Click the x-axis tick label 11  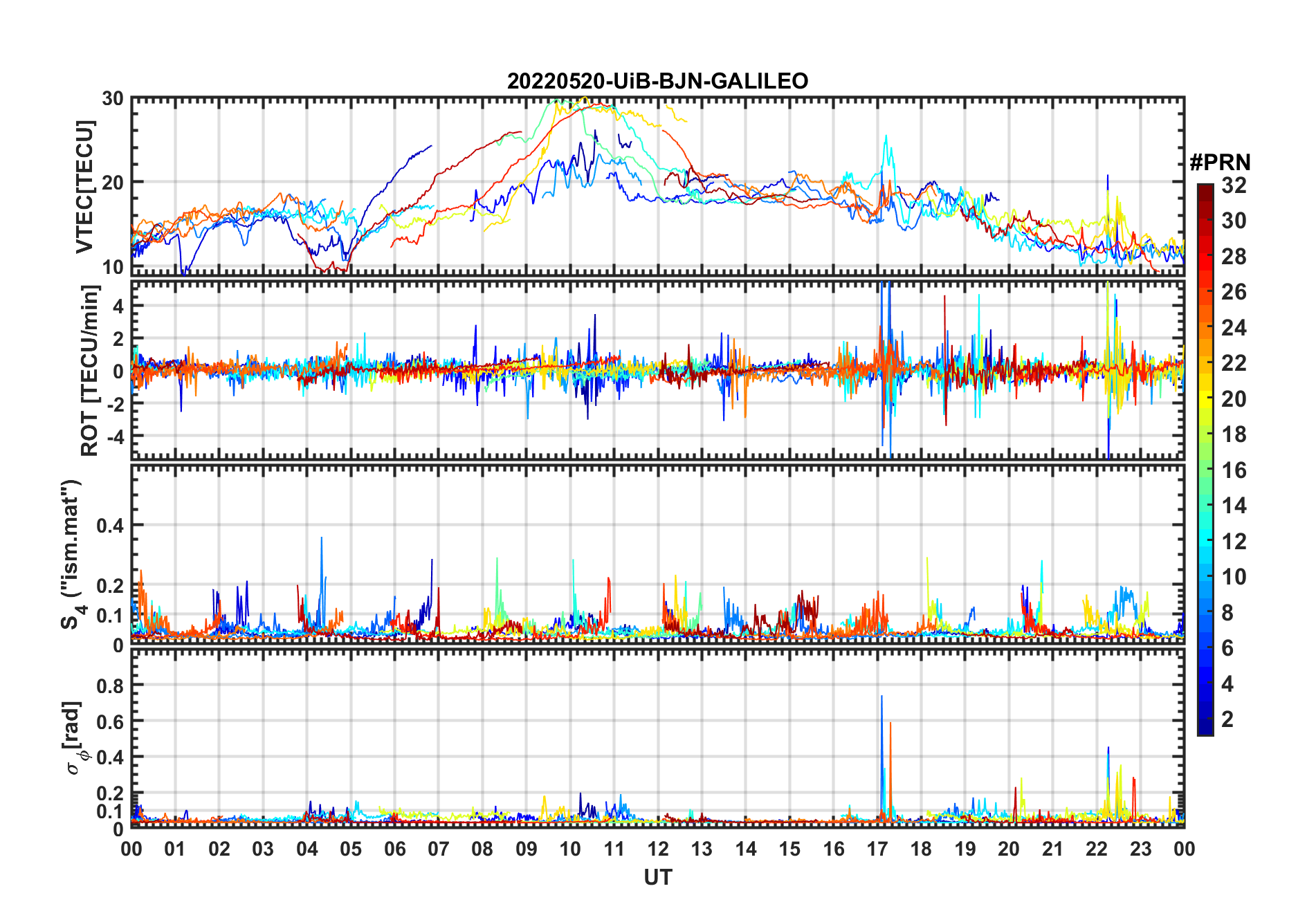[614, 849]
